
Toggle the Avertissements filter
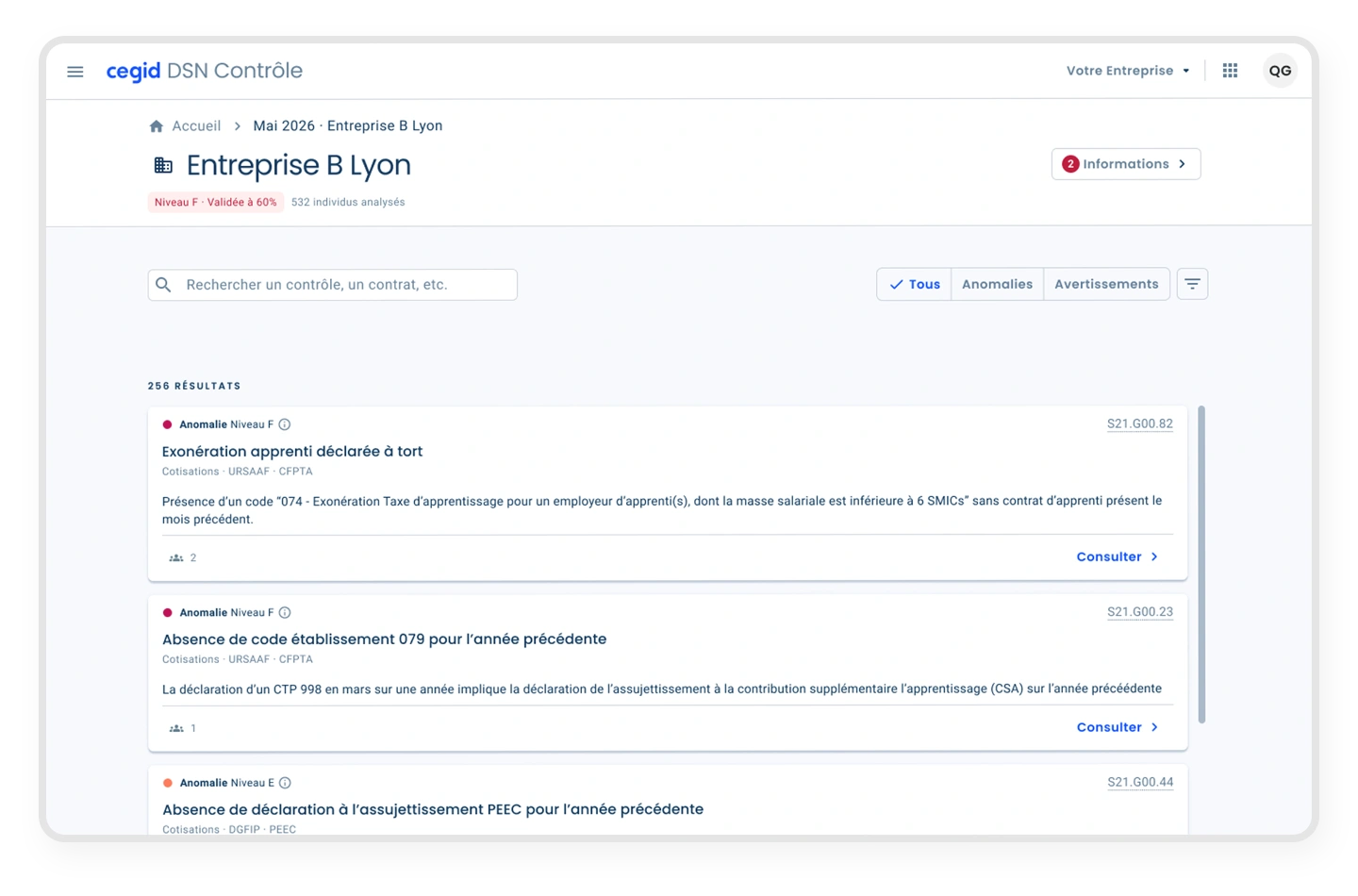[x=1106, y=284]
